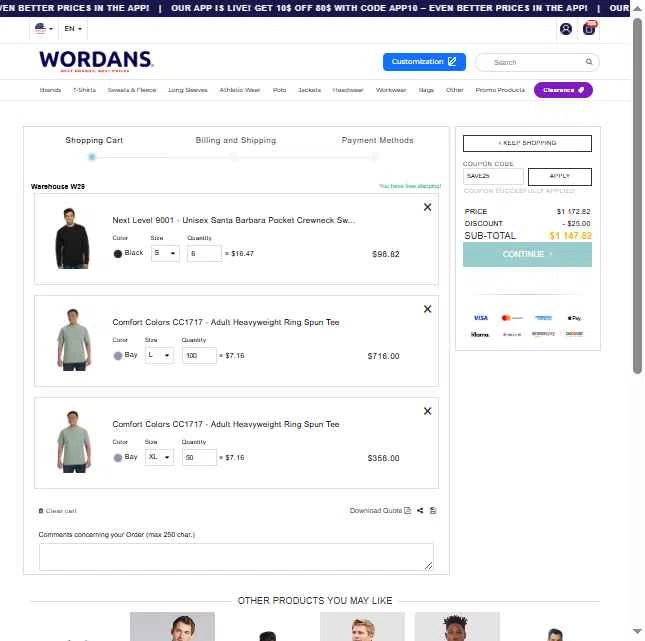Viewport: 645px width, 641px height.
Task: Open size dropdown showing XL
Action: pos(159,457)
